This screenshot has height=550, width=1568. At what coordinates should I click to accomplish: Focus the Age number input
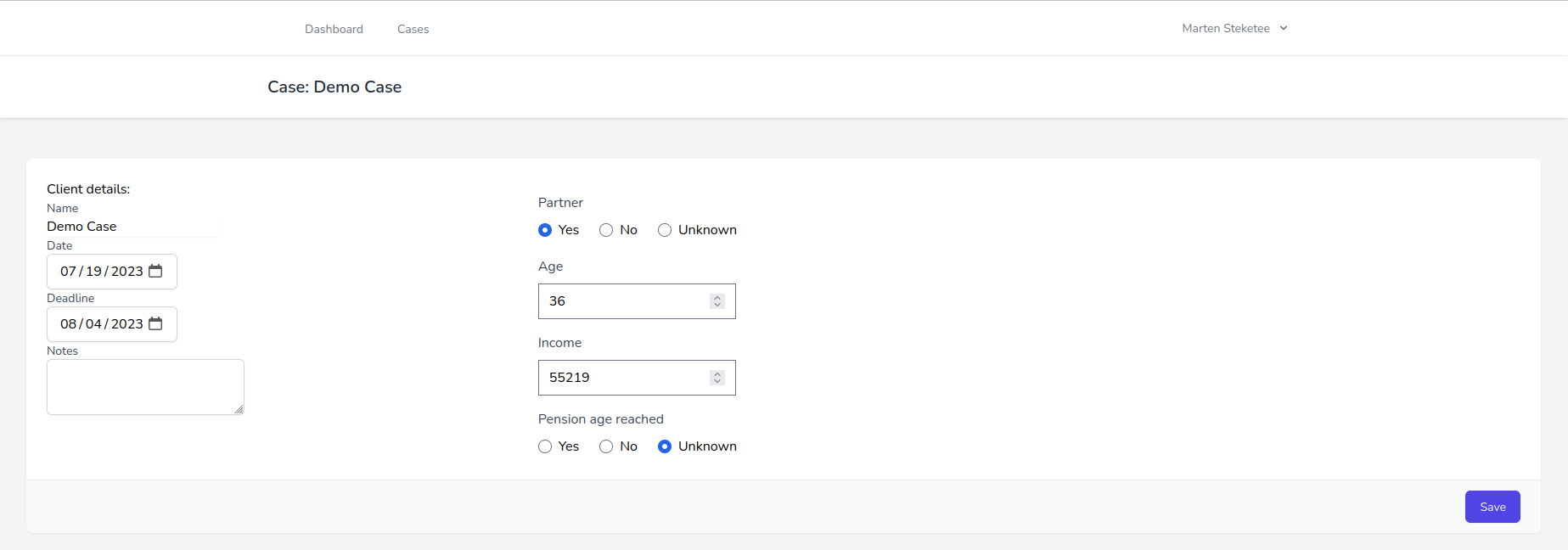[624, 301]
